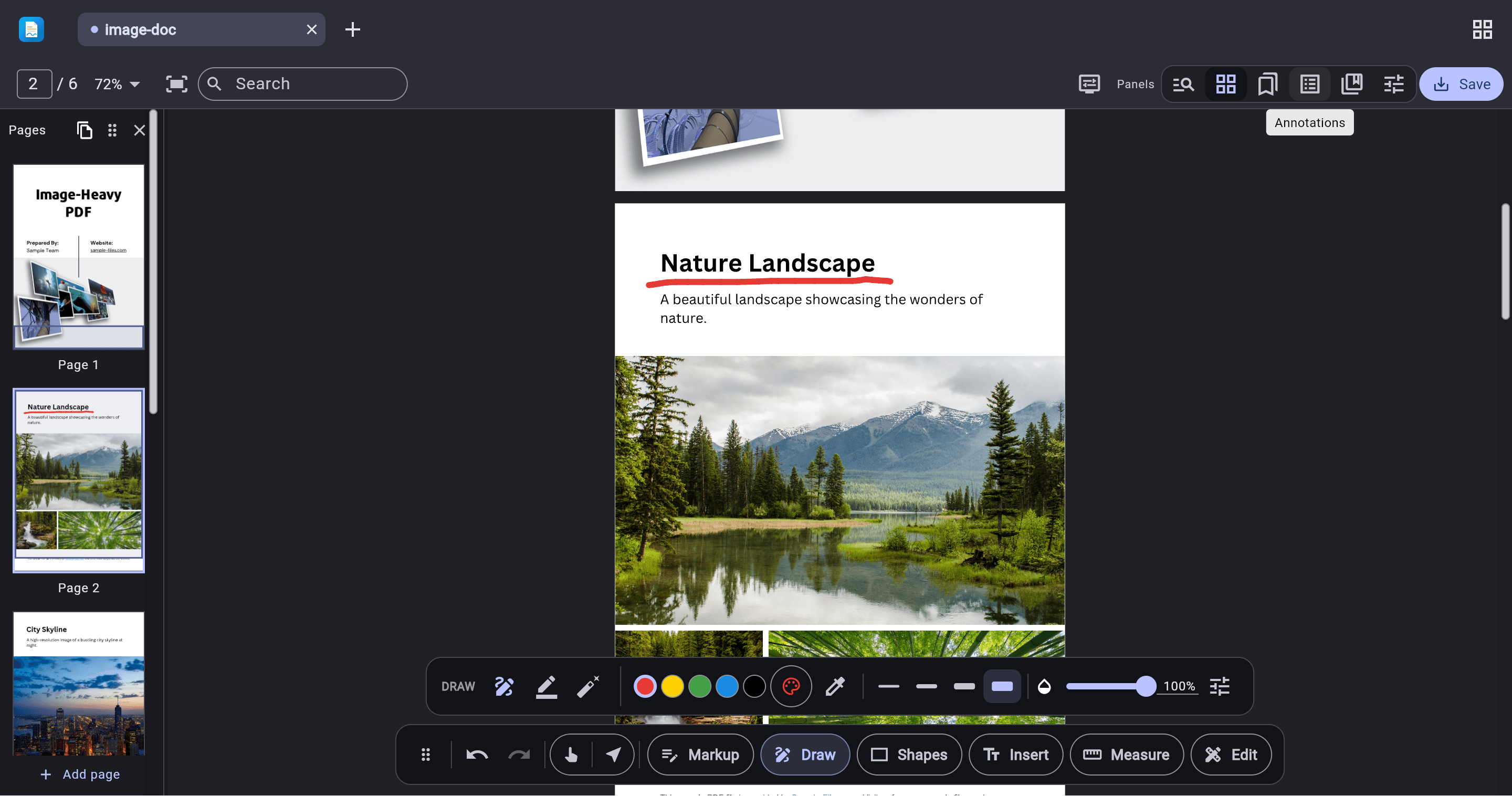
Task: Switch to the Edit tab
Action: pyautogui.click(x=1231, y=755)
